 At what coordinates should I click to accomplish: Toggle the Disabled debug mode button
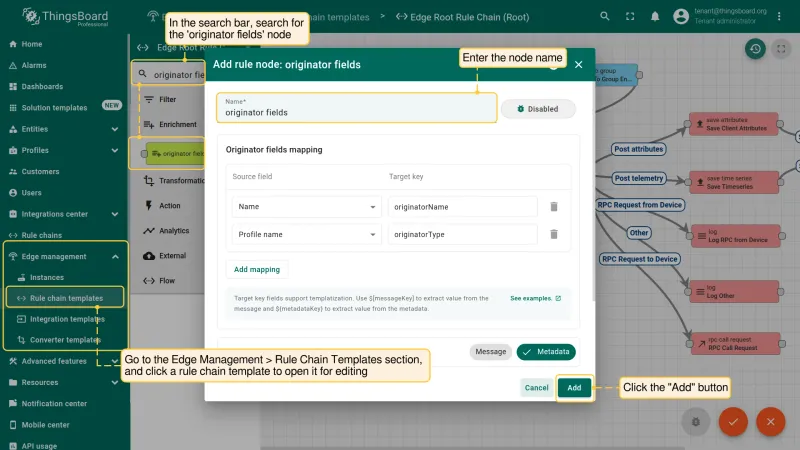pos(538,109)
